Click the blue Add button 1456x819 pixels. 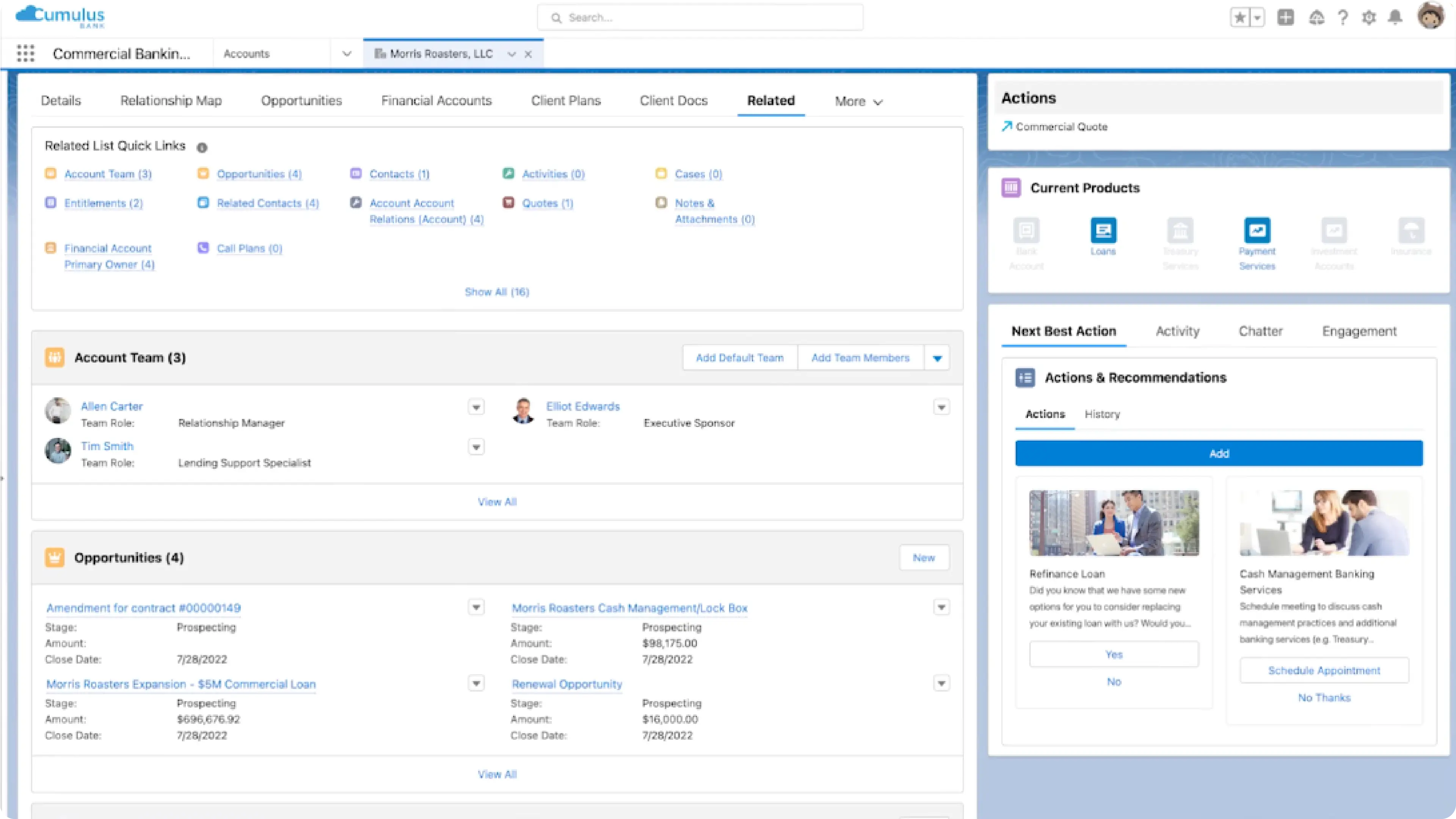(1219, 453)
